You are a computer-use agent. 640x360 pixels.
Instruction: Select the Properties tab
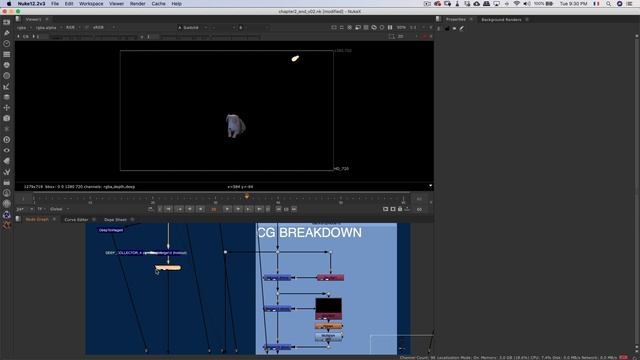tap(456, 20)
